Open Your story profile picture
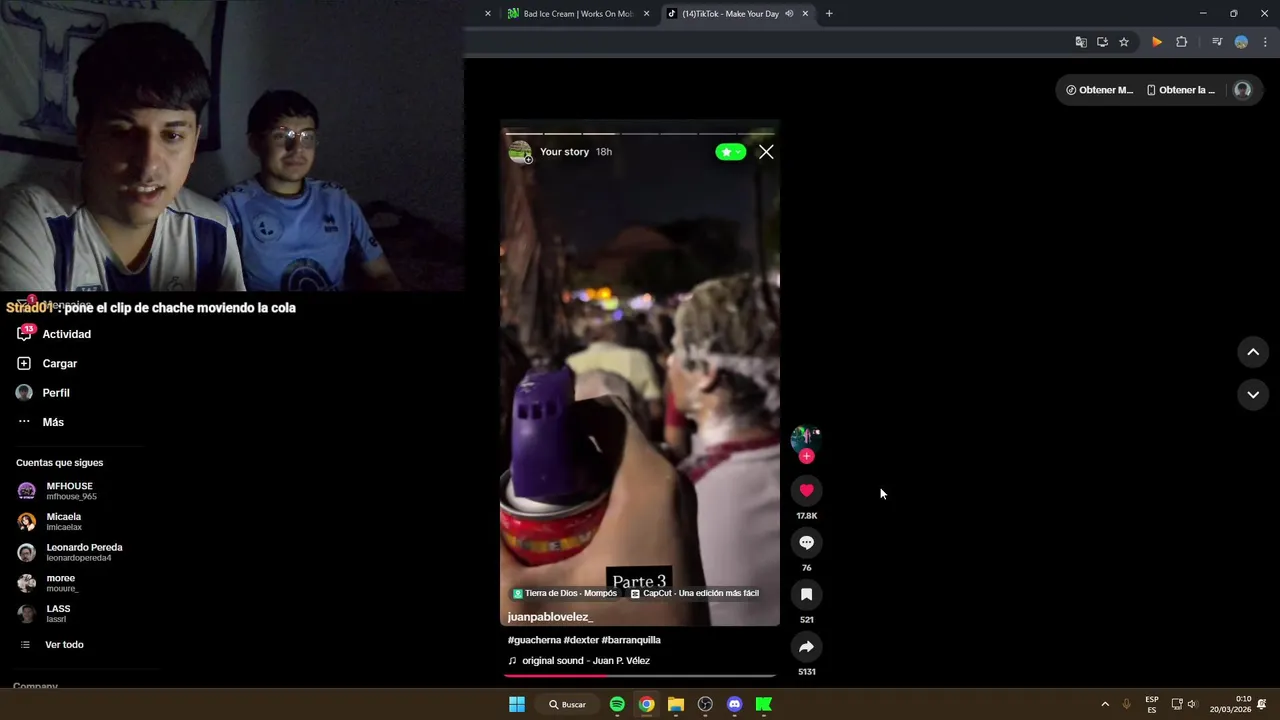The height and width of the screenshot is (720, 1280). tap(520, 152)
